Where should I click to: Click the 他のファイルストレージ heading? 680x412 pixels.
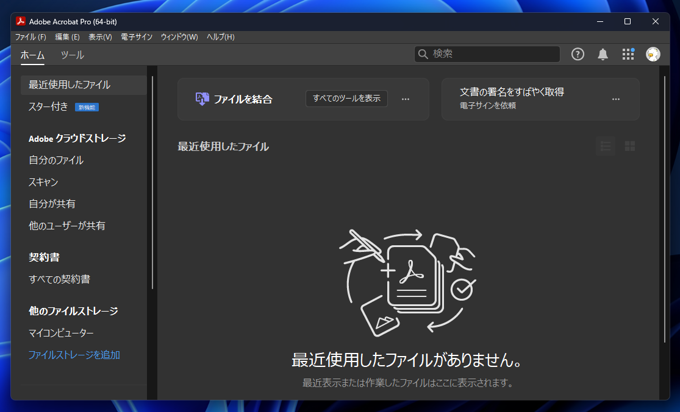click(x=73, y=311)
